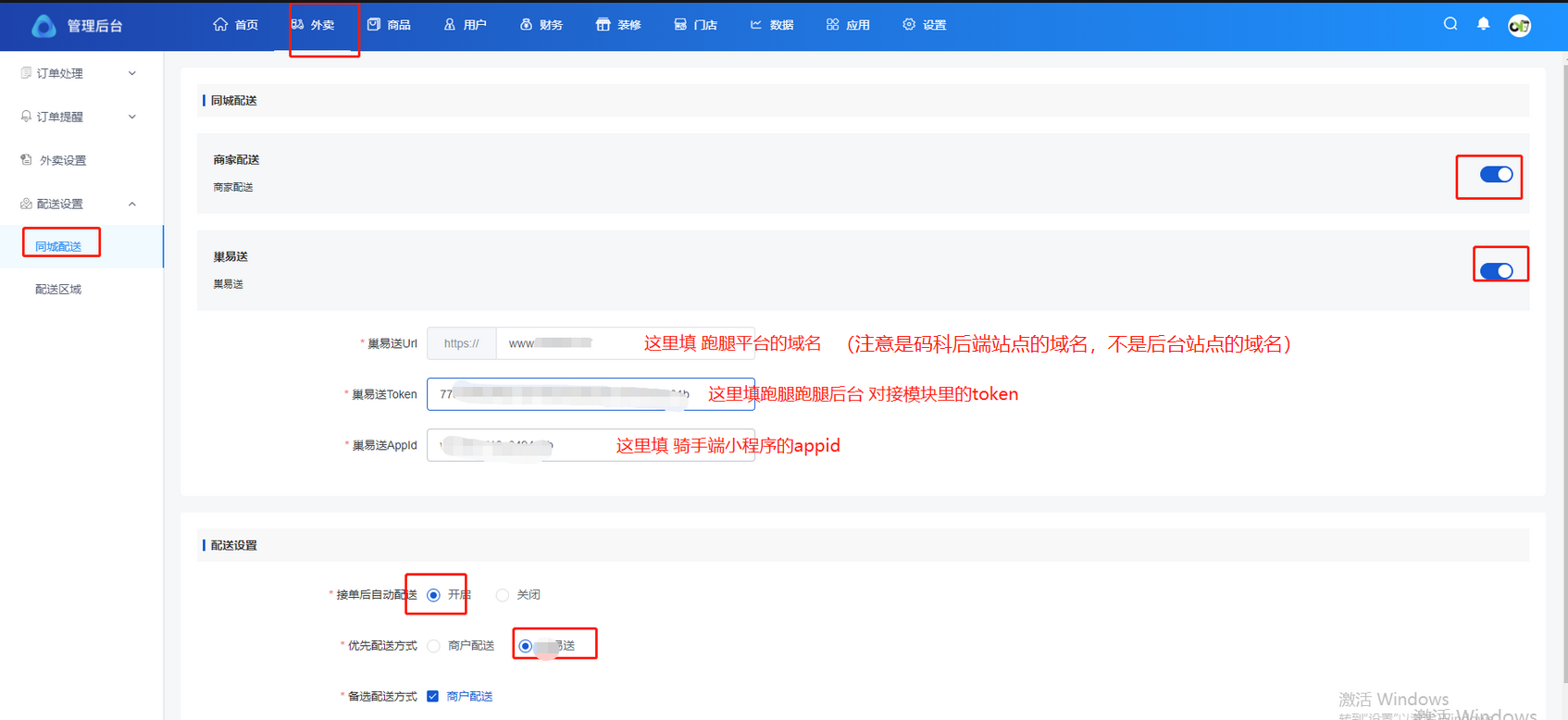Click the 巢易送AppId input field
Image resolution: width=1568 pixels, height=720 pixels.
point(591,445)
